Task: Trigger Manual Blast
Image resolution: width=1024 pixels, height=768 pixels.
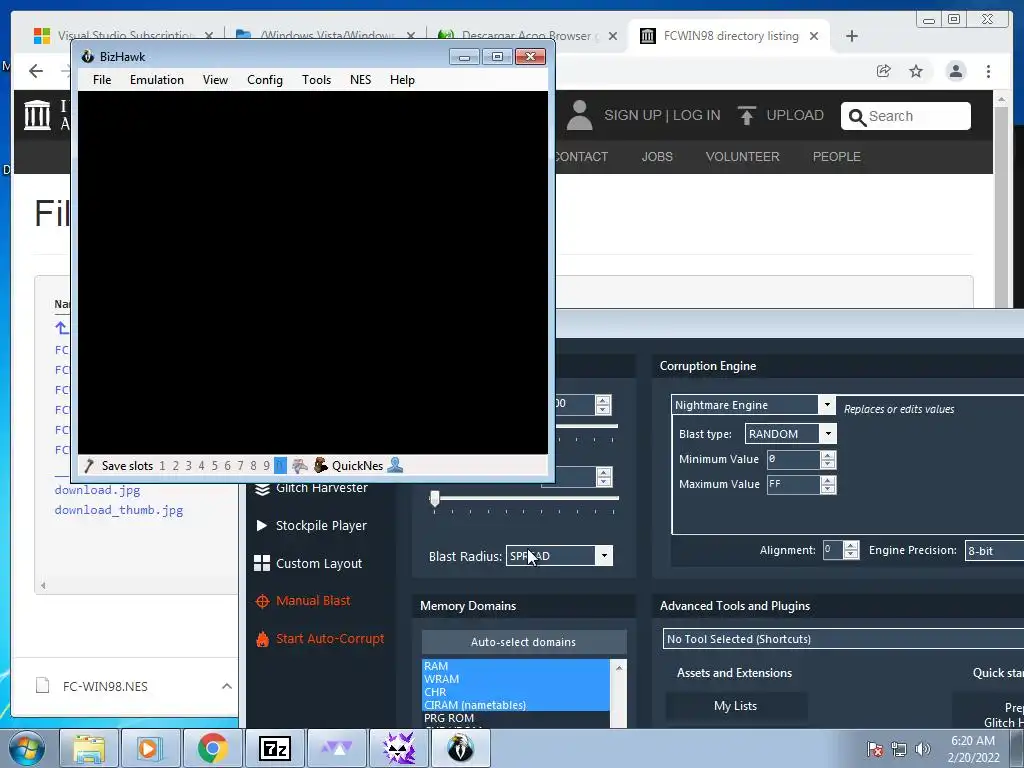Action: (x=303, y=601)
